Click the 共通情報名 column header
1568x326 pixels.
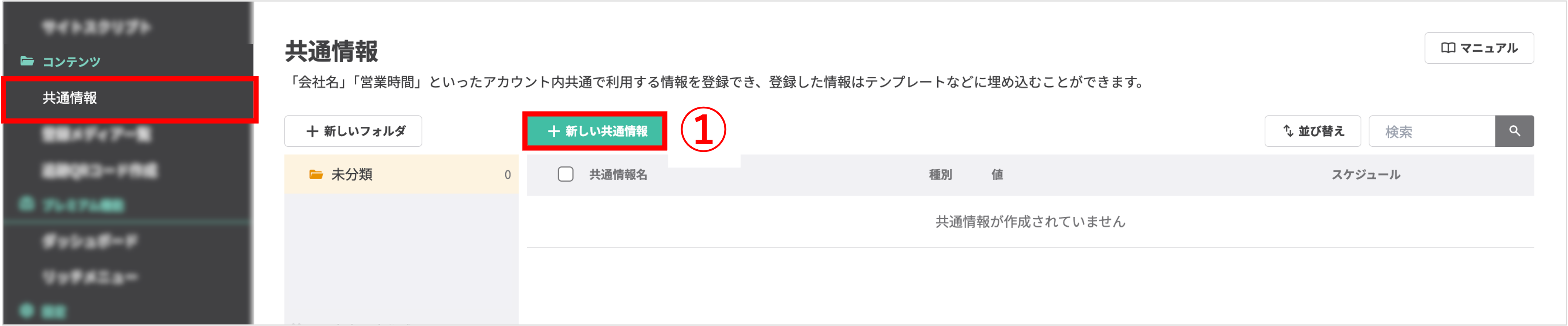[618, 175]
